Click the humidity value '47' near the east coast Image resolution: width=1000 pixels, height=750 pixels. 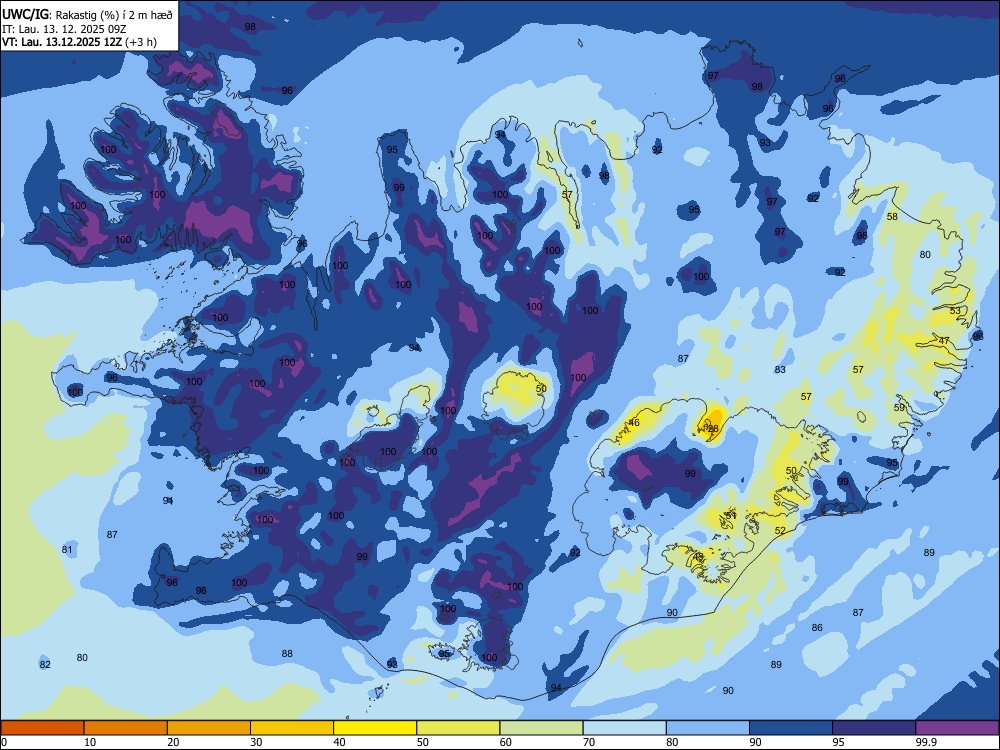945,341
